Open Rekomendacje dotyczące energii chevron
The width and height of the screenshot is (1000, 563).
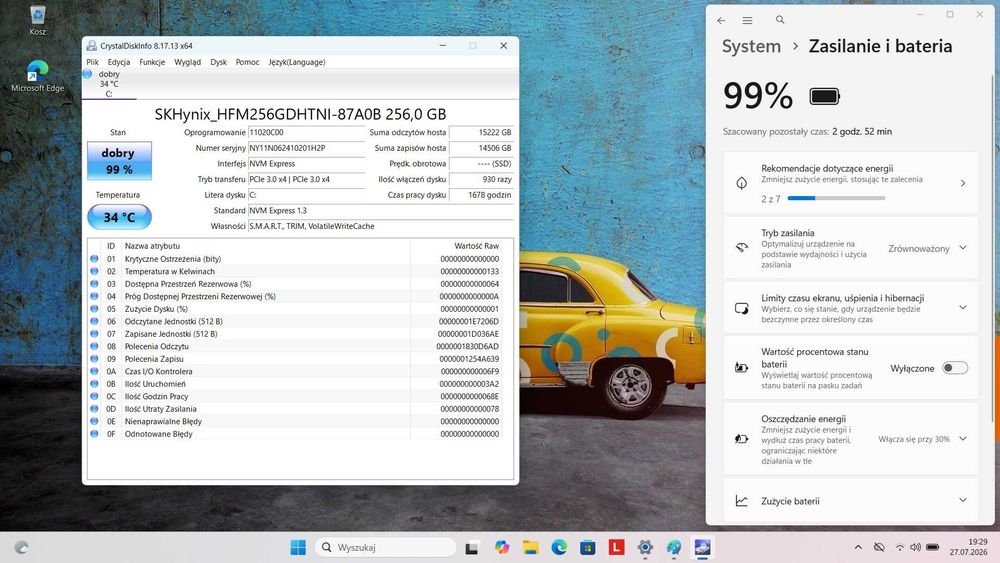tap(963, 183)
